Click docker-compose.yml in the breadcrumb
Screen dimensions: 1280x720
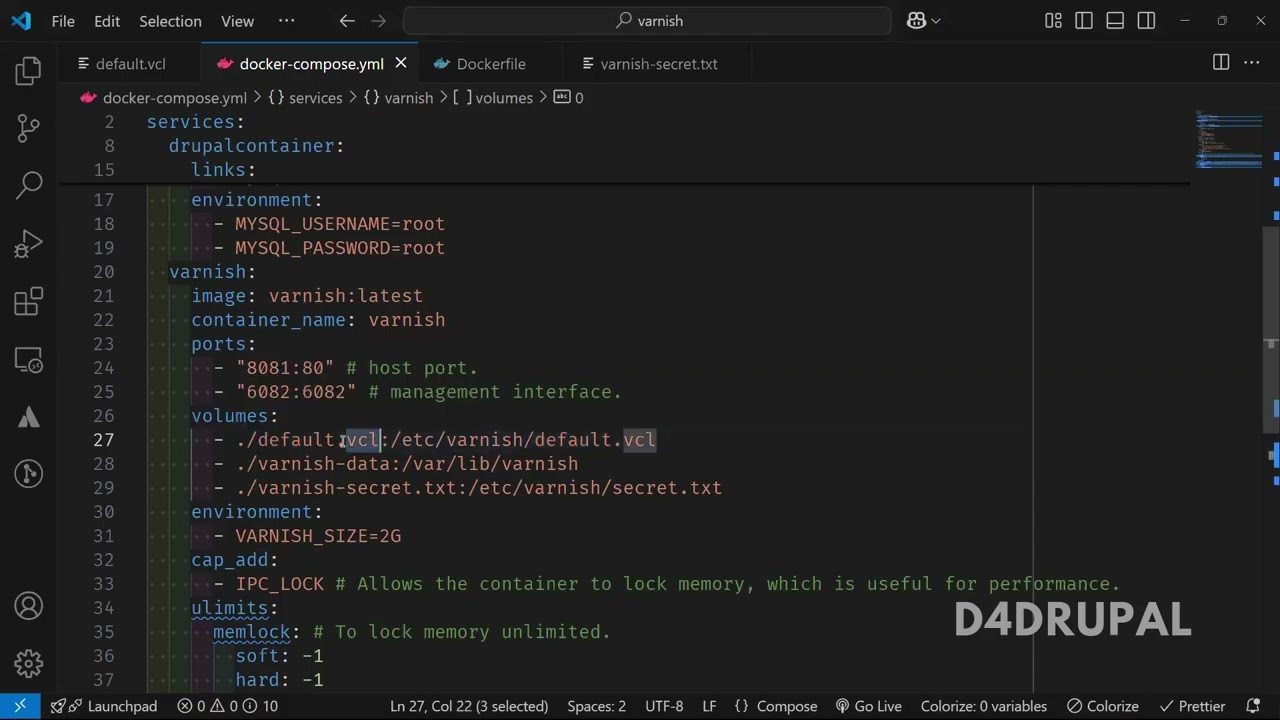click(x=174, y=98)
